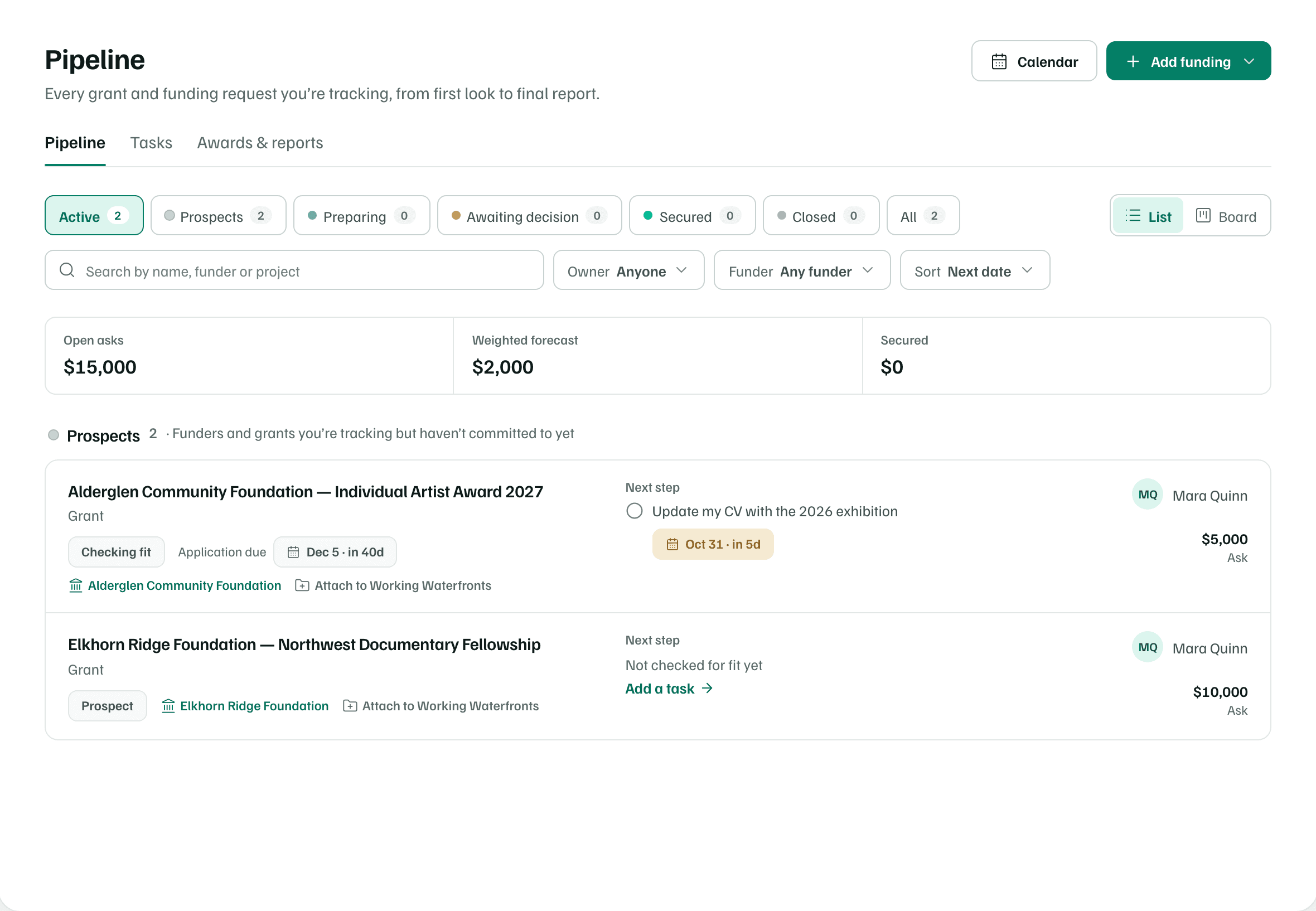Screen dimensions: 1316x911
Task: Open the Sort Next date dropdown
Action: pos(975,270)
